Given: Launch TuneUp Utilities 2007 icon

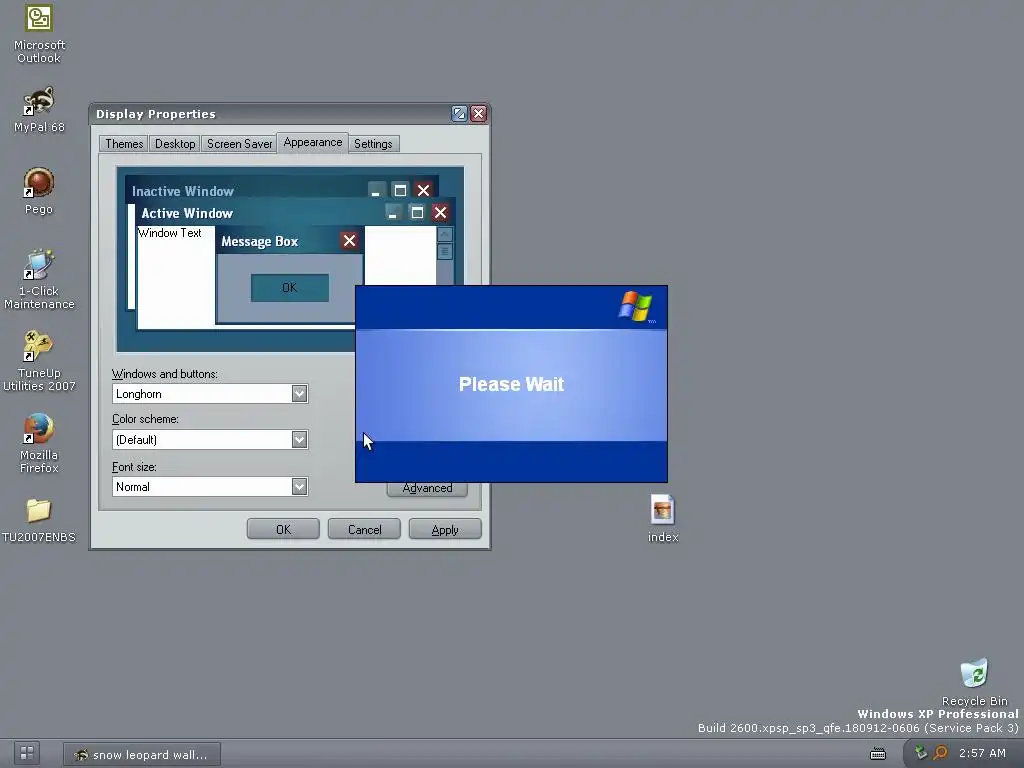Looking at the screenshot, I should point(39,360).
